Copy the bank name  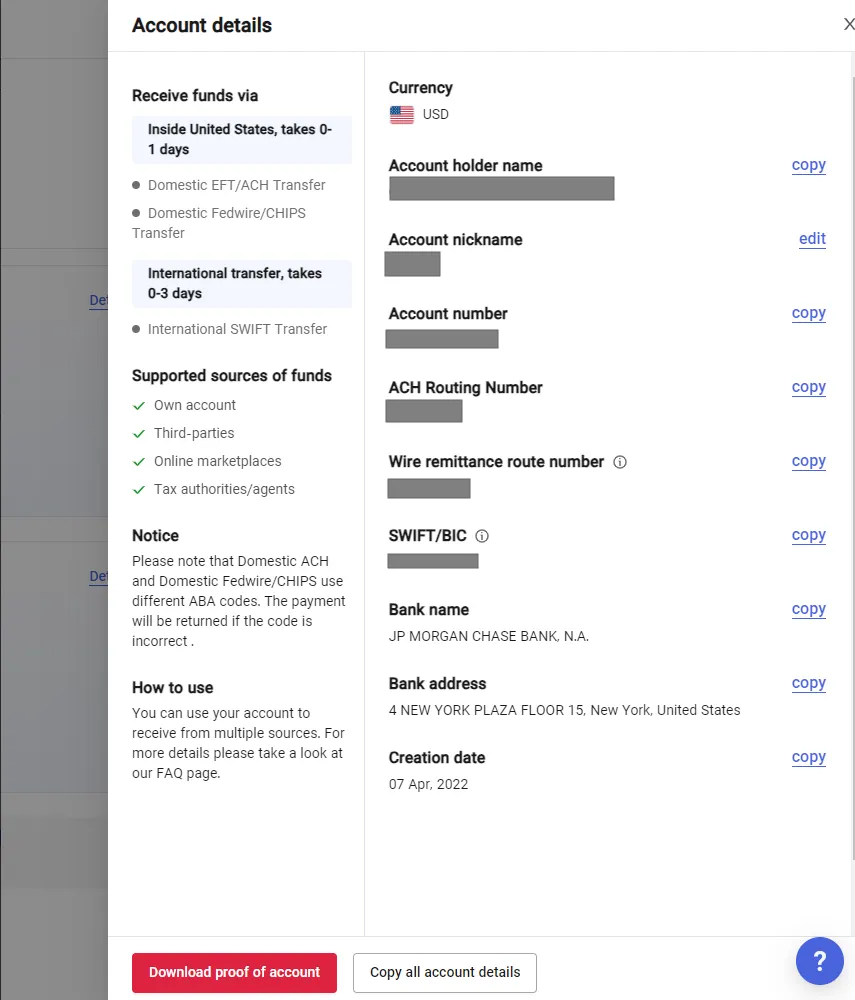coord(808,609)
